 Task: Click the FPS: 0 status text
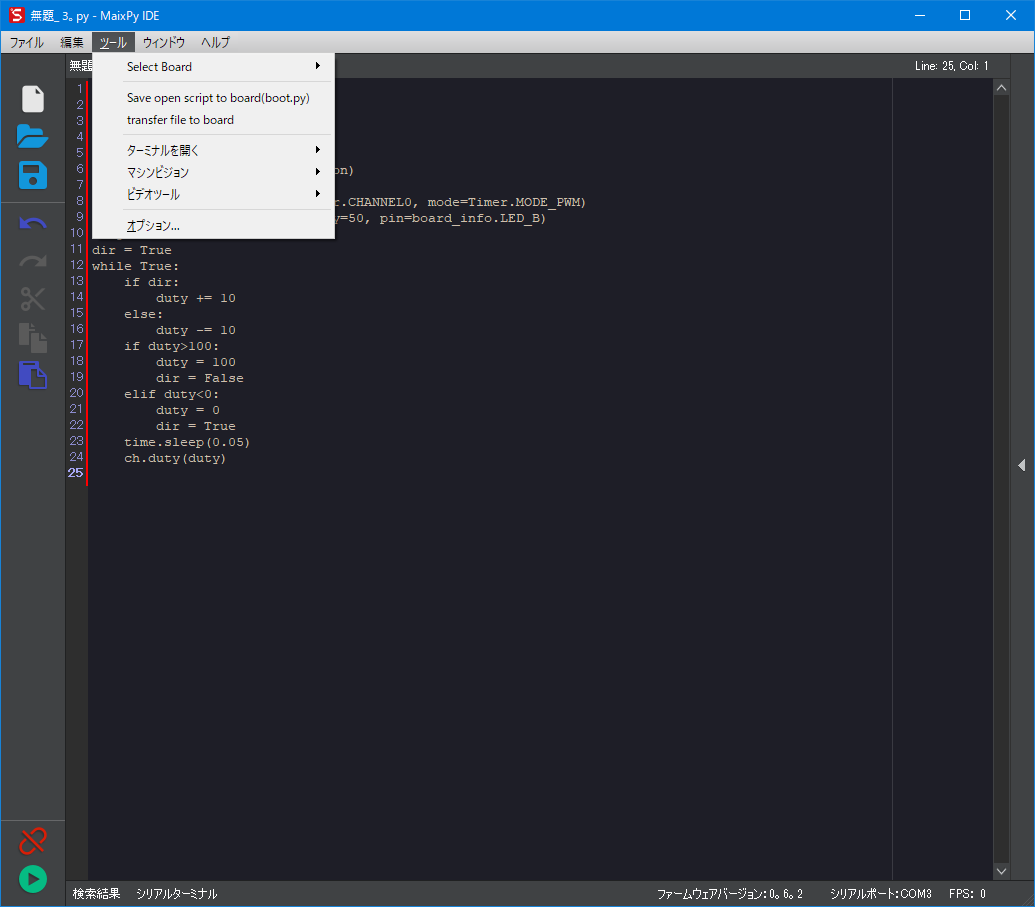tap(967, 894)
